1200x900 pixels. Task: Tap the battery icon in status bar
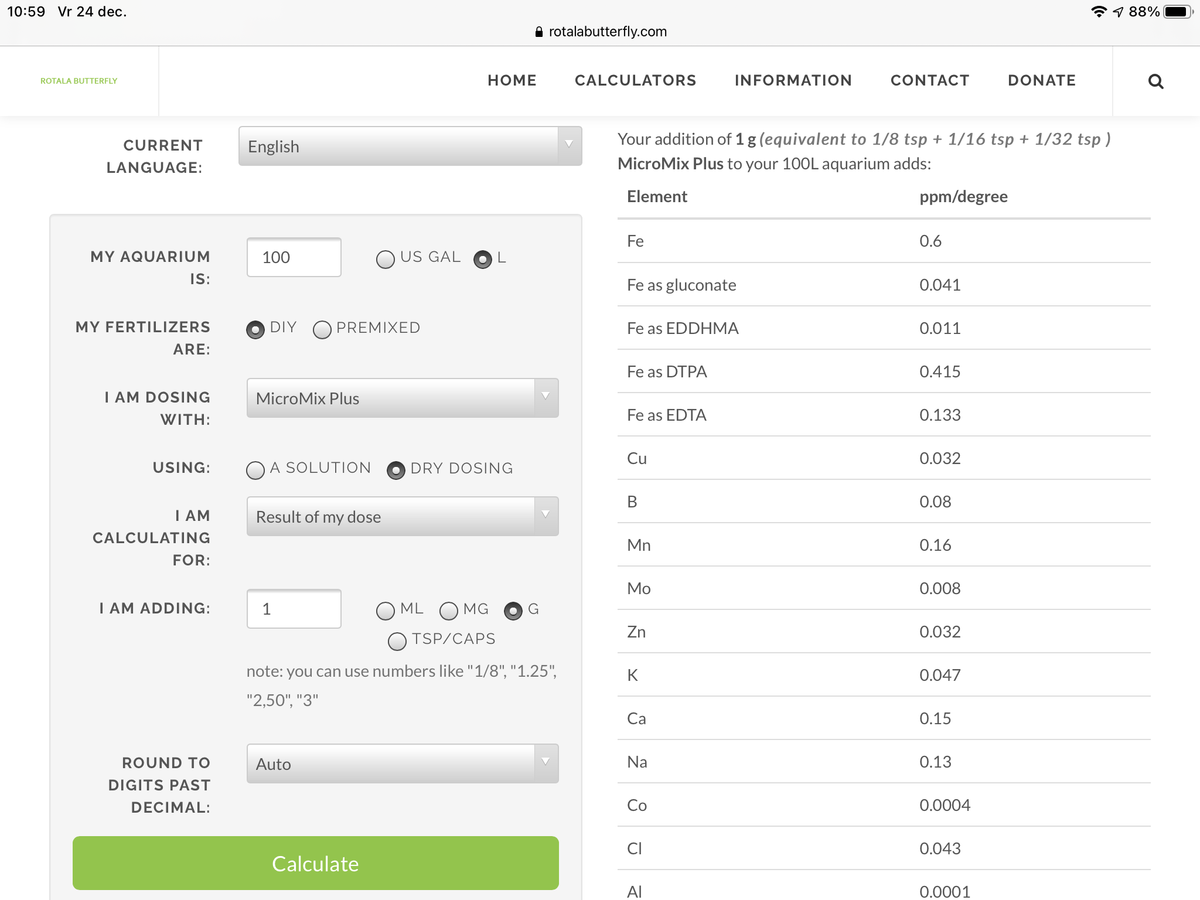click(1178, 12)
